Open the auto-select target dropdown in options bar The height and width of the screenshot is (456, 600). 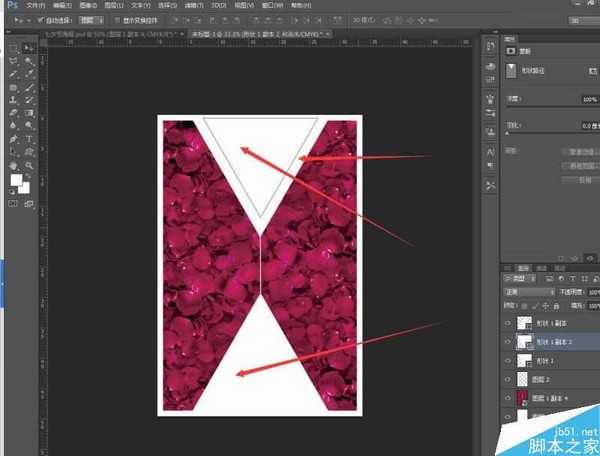pyautogui.click(x=91, y=19)
